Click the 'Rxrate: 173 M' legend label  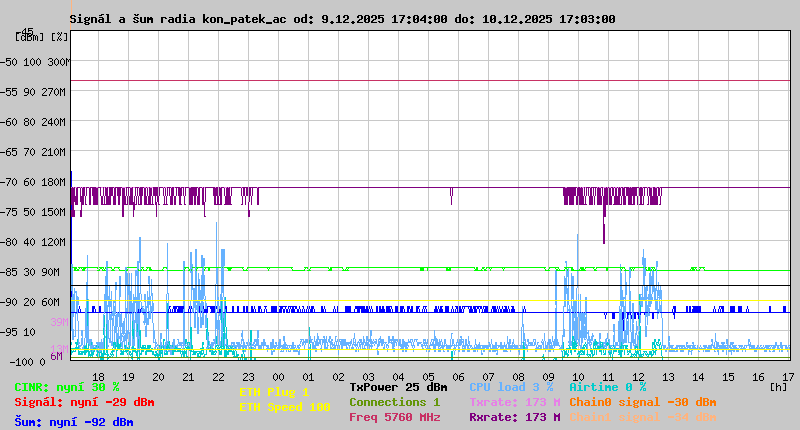pos(515,417)
